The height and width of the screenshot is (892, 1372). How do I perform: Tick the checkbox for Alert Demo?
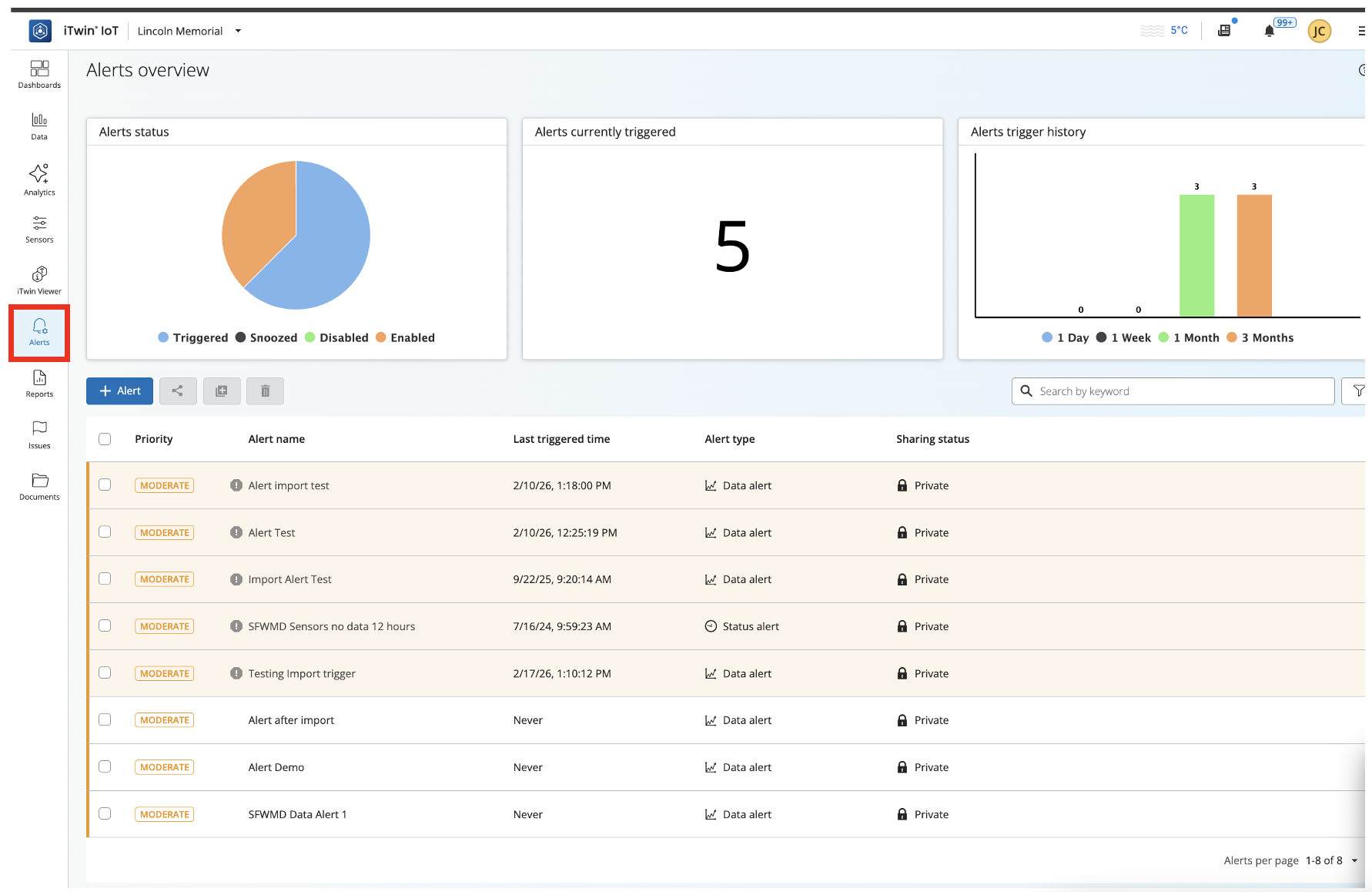point(105,767)
